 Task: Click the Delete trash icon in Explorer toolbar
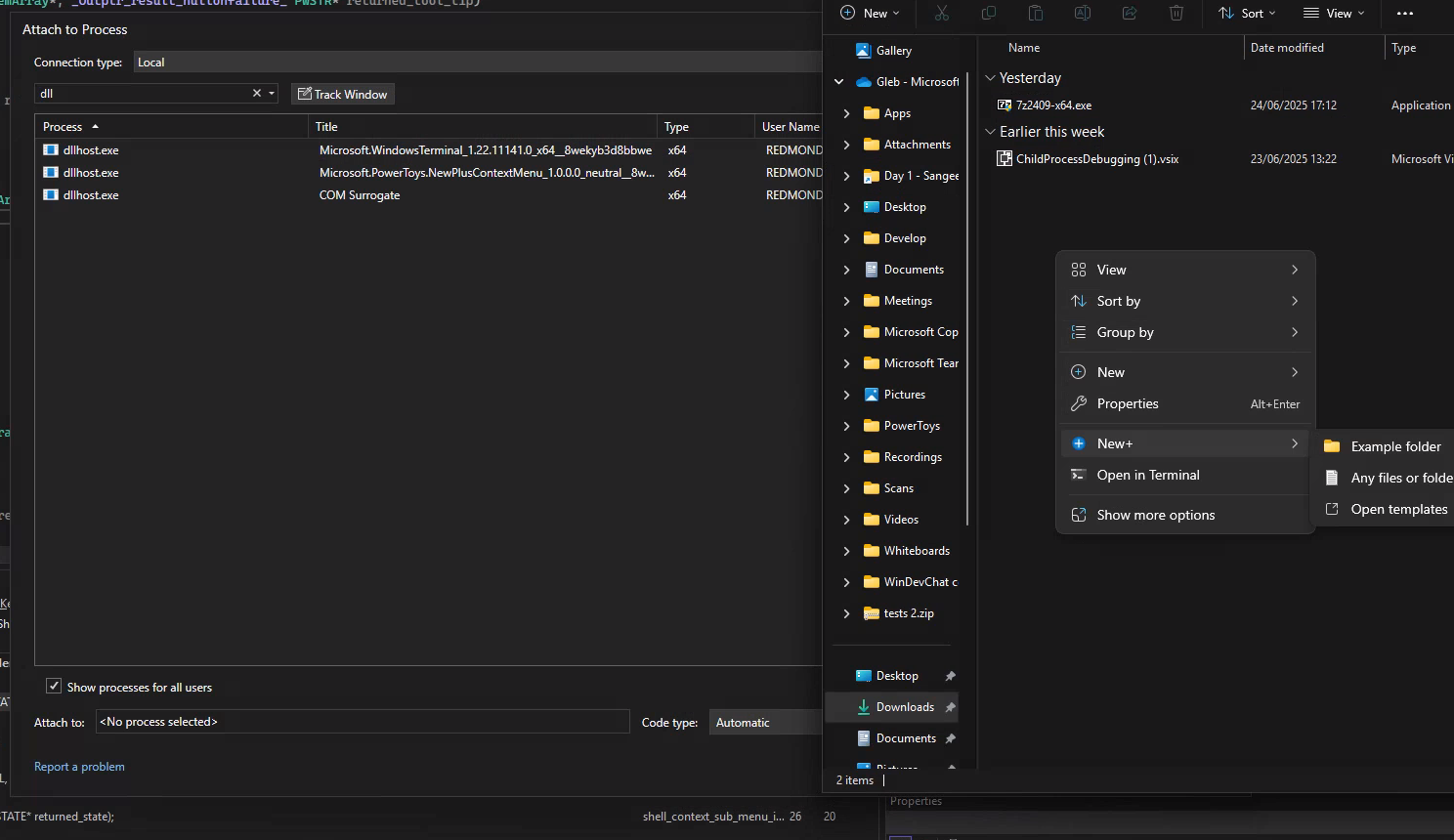pos(1176,13)
